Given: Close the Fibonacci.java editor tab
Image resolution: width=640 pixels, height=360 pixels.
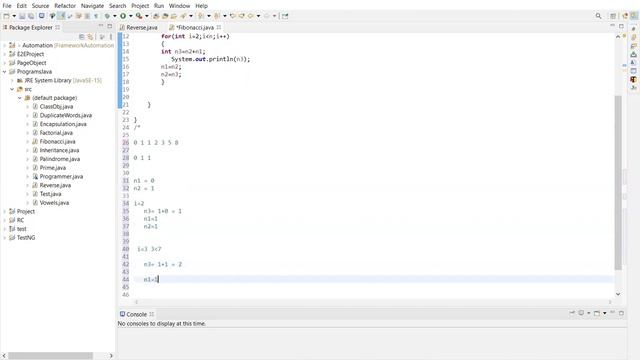Looking at the screenshot, I should [x=219, y=27].
